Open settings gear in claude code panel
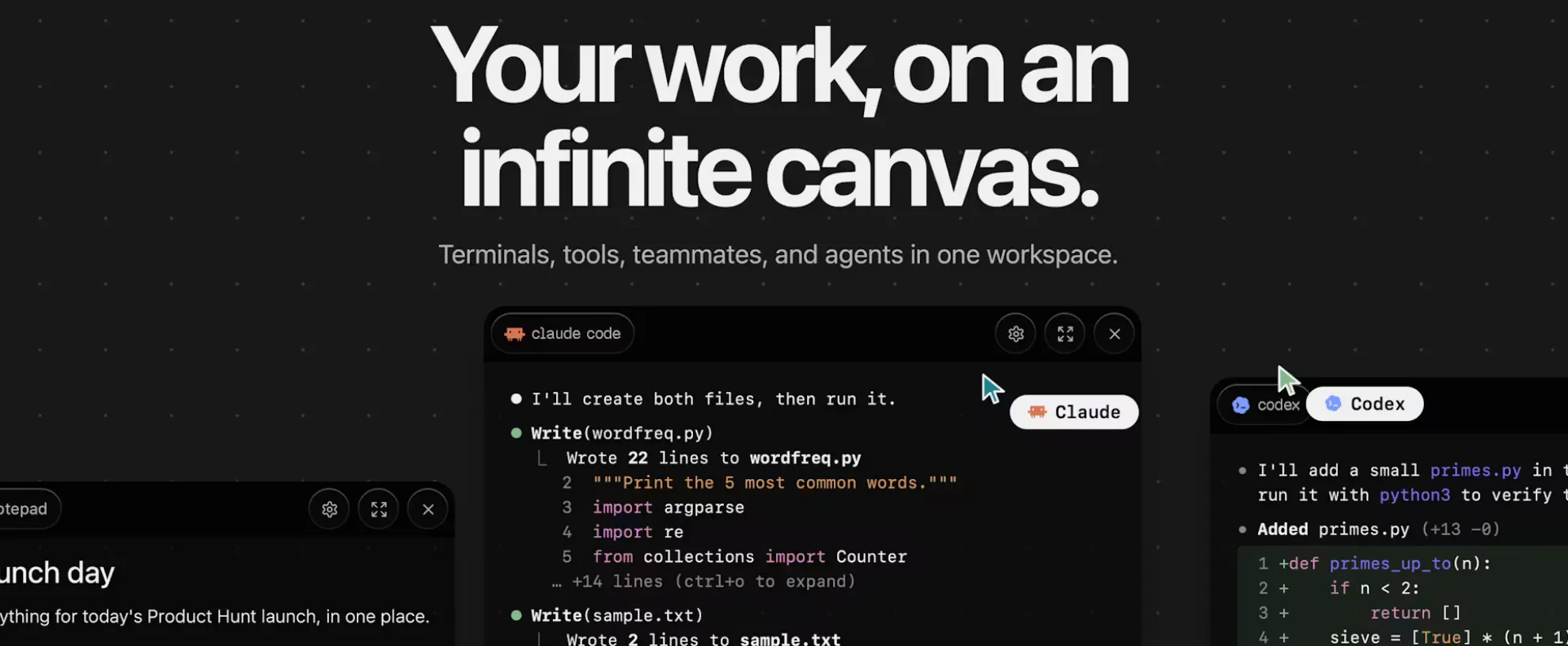 pos(1016,334)
